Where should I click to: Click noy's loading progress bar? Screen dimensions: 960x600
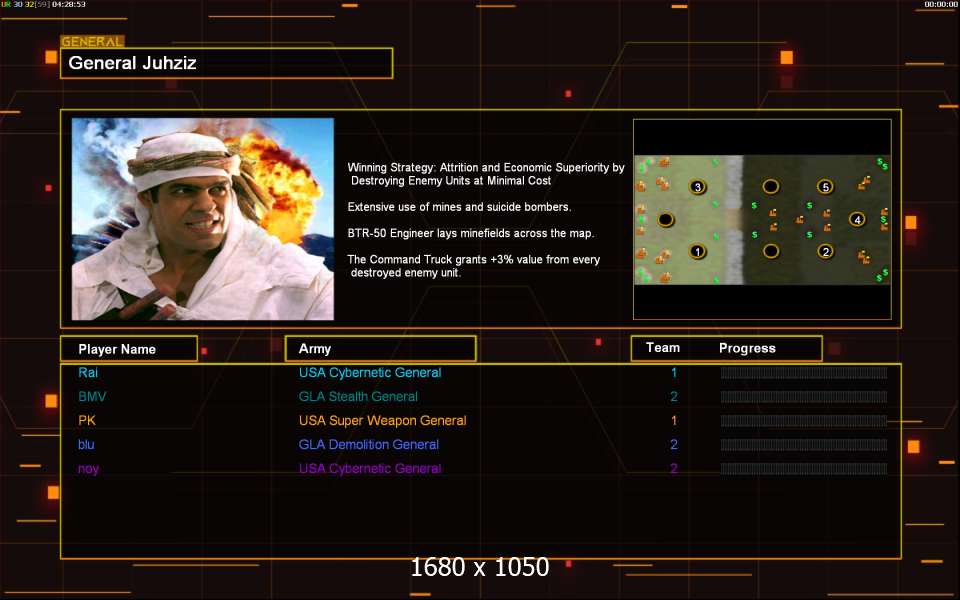tap(804, 469)
